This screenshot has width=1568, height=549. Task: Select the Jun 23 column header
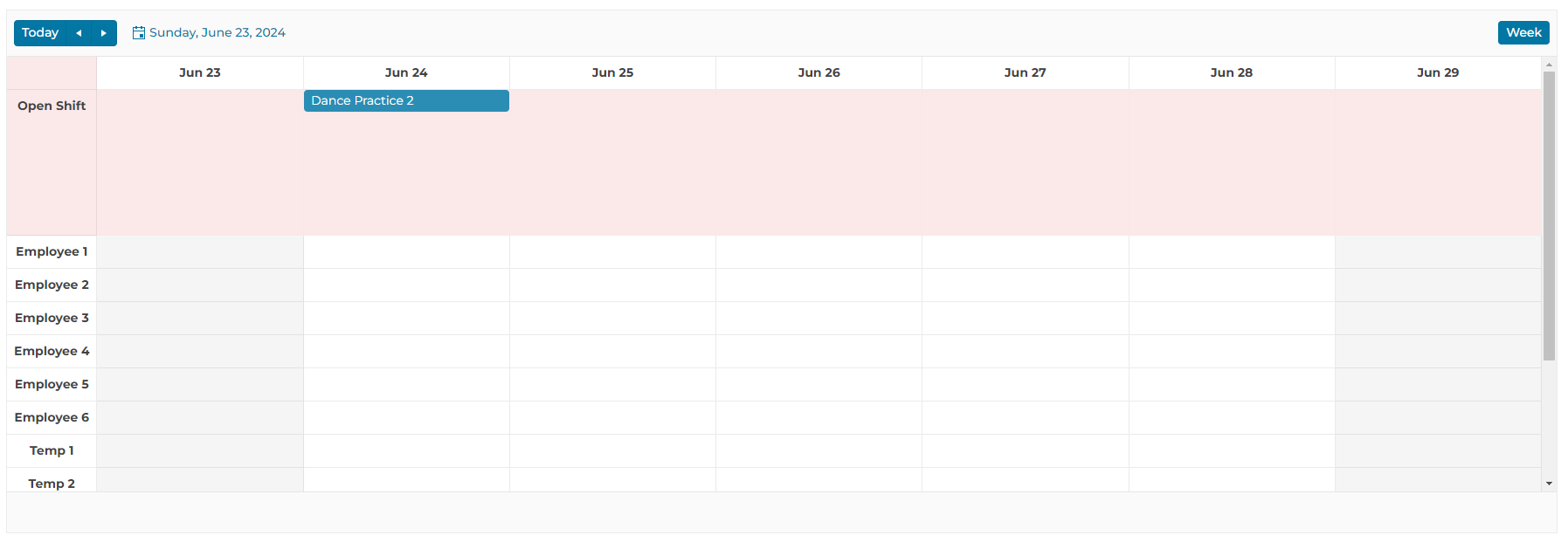[x=199, y=72]
